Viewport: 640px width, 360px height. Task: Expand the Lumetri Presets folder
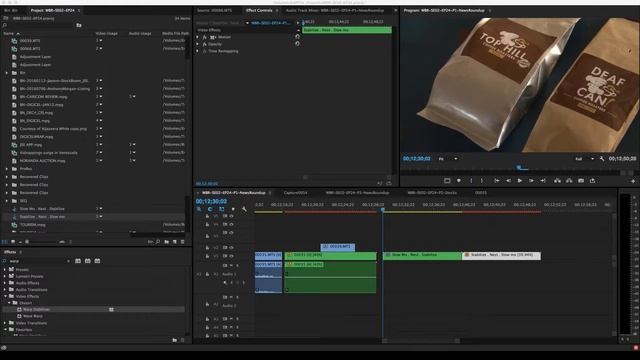point(5,276)
